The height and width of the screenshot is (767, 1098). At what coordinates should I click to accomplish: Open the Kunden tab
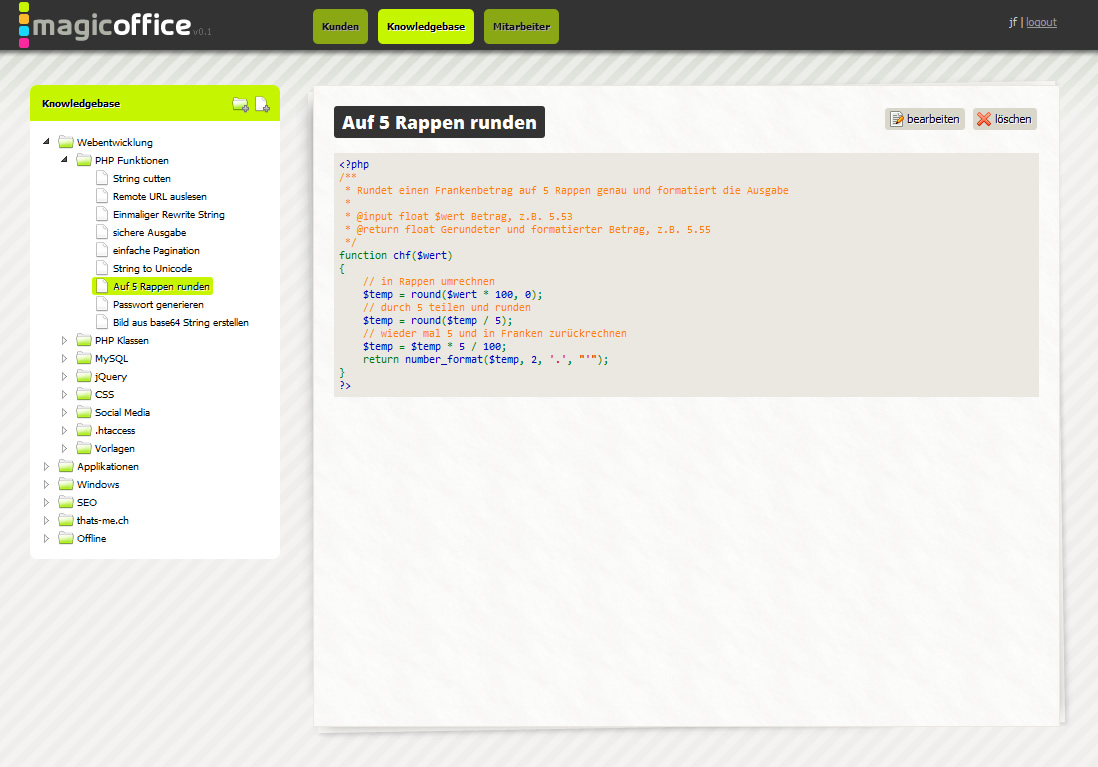340,27
